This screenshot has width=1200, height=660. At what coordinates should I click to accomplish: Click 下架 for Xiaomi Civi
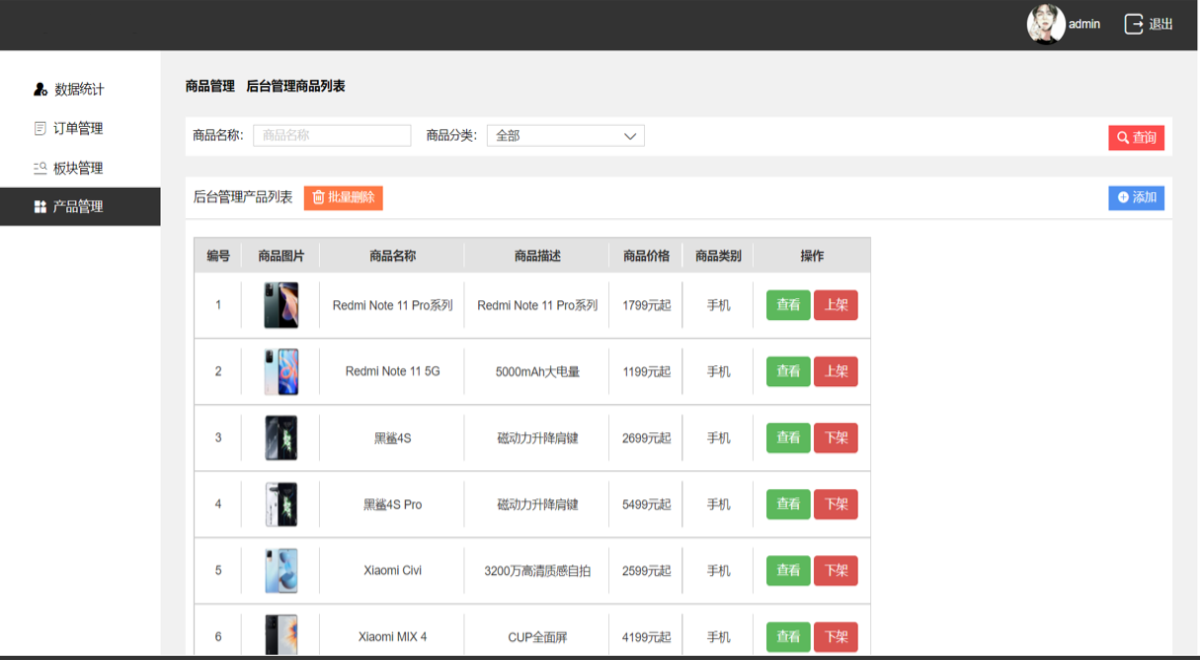[x=836, y=571]
